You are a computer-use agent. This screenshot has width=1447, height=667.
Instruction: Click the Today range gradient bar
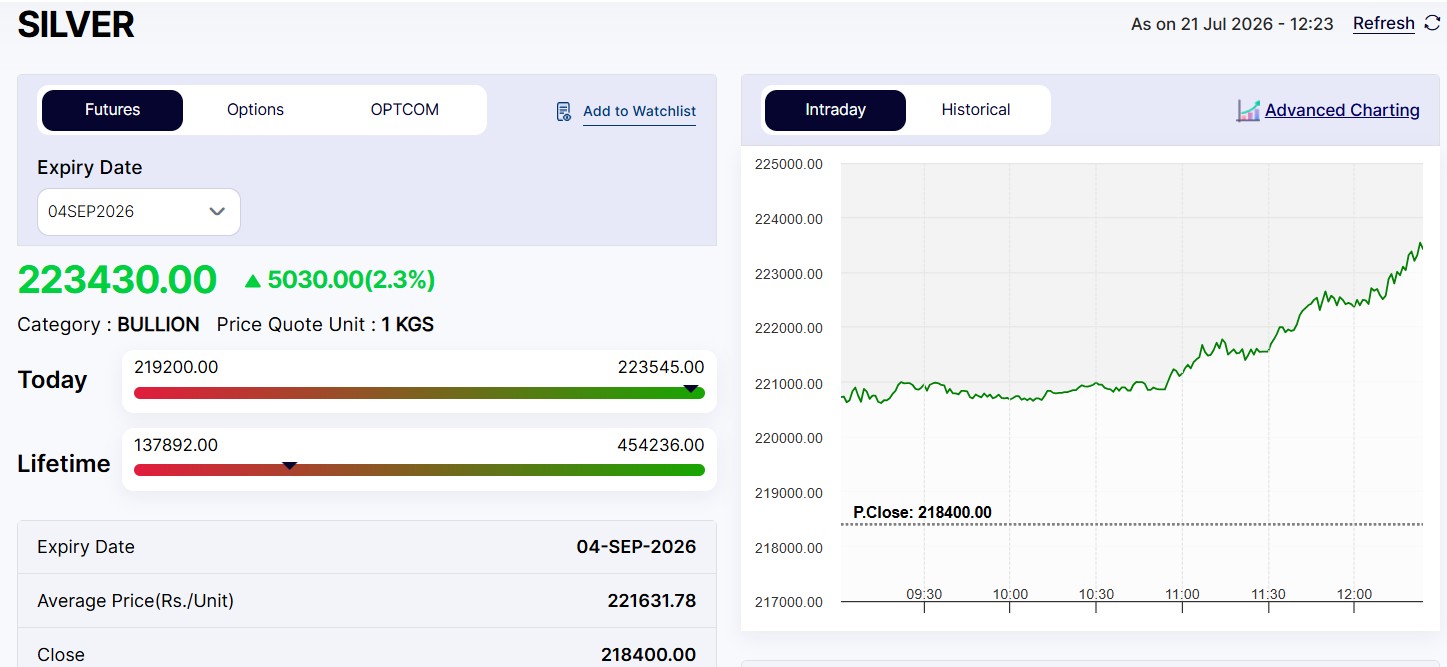point(419,393)
